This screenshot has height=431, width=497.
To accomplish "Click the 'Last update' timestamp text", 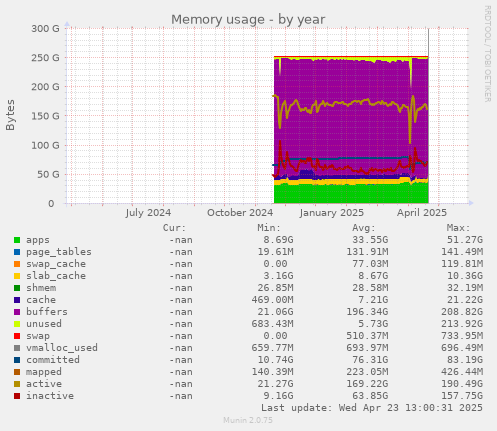I will [x=372, y=408].
